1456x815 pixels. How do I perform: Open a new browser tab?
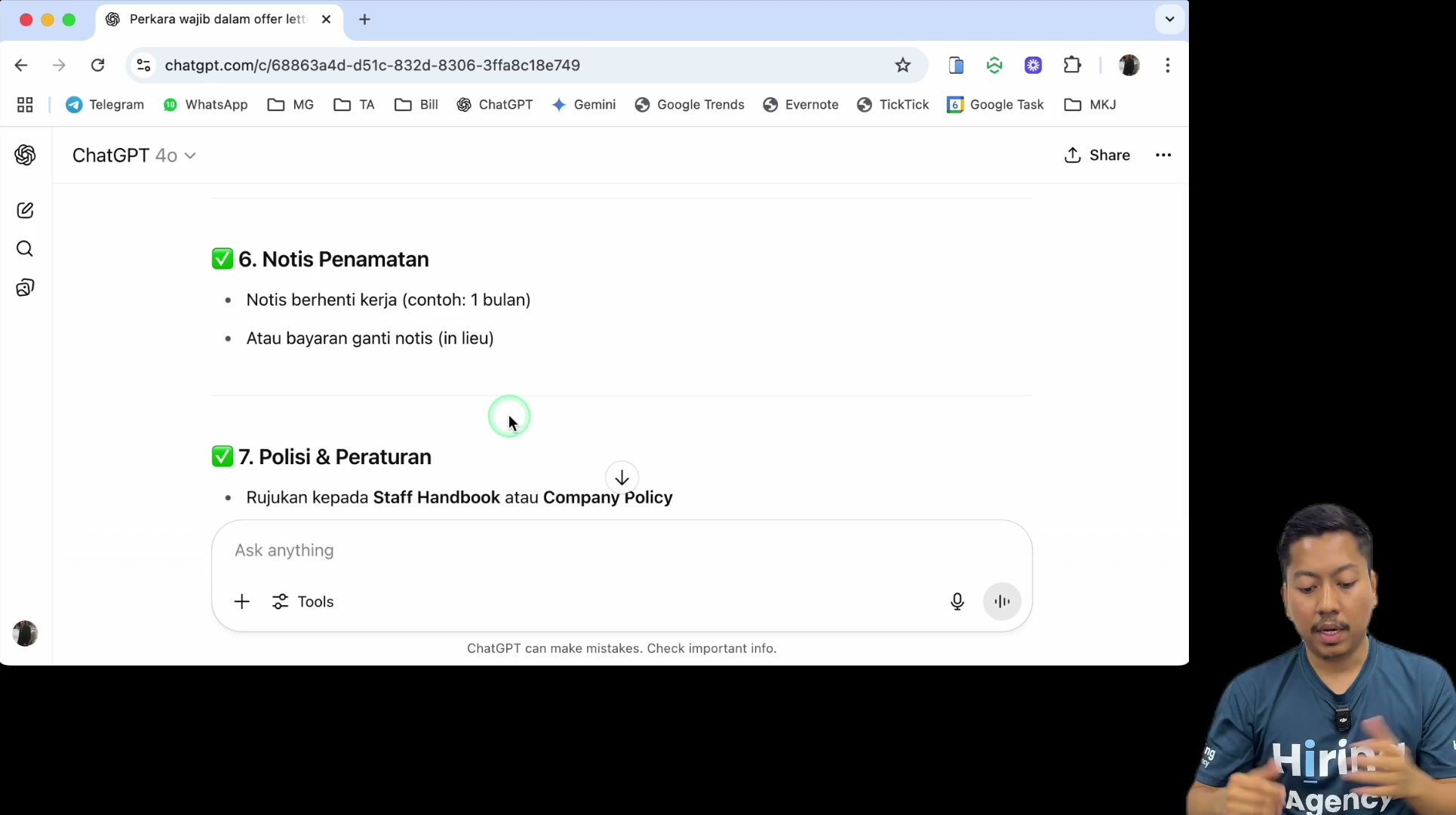(365, 20)
